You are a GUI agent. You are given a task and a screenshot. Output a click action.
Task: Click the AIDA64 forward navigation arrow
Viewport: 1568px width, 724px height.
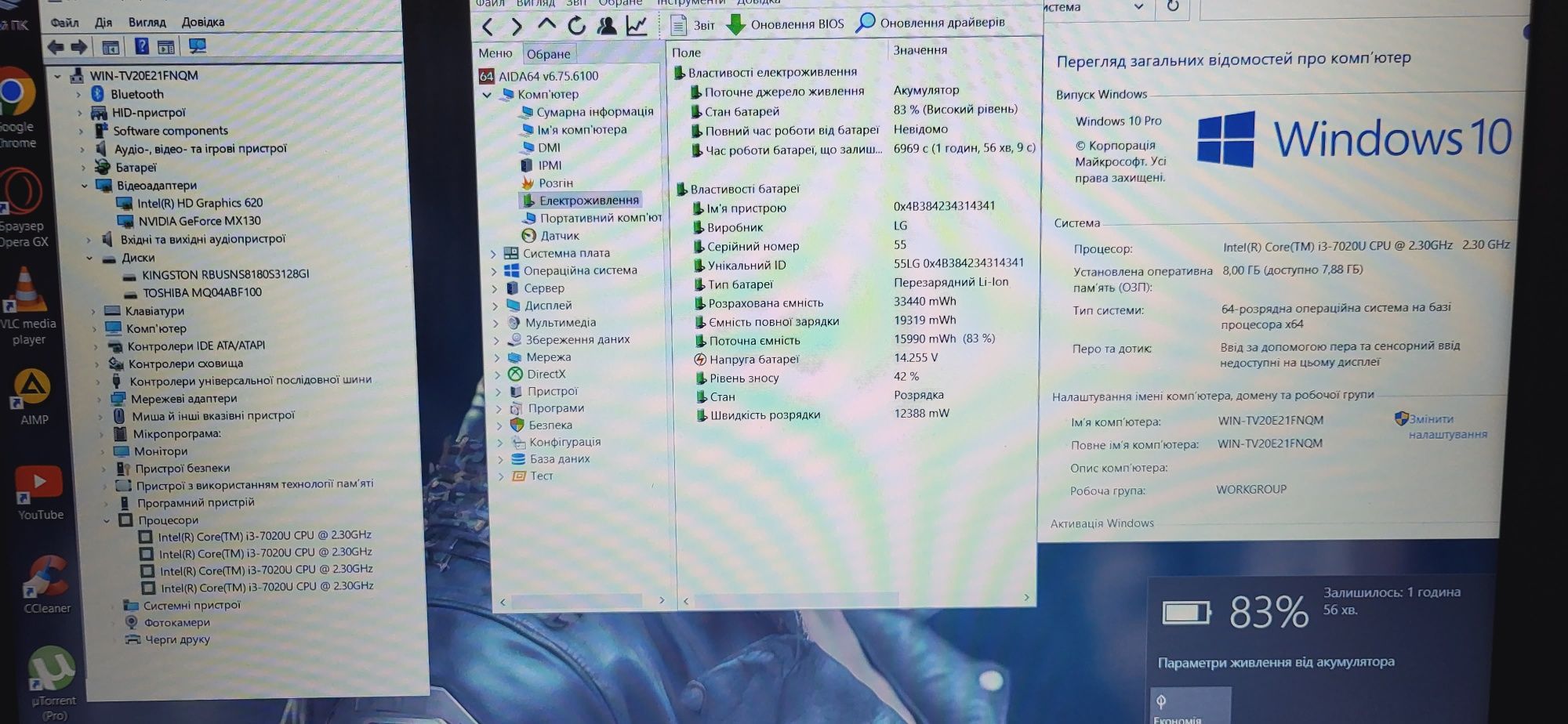516,27
